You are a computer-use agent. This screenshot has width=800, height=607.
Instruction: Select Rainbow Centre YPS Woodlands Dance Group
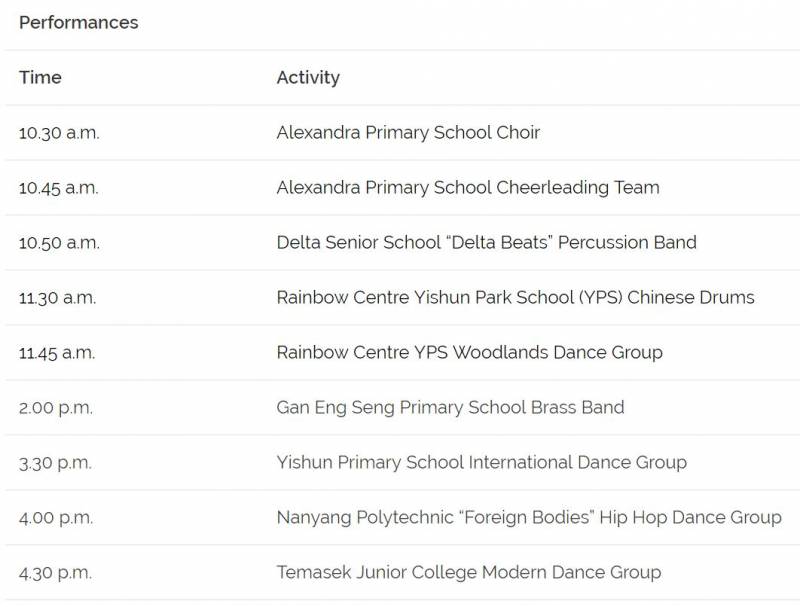(x=469, y=352)
